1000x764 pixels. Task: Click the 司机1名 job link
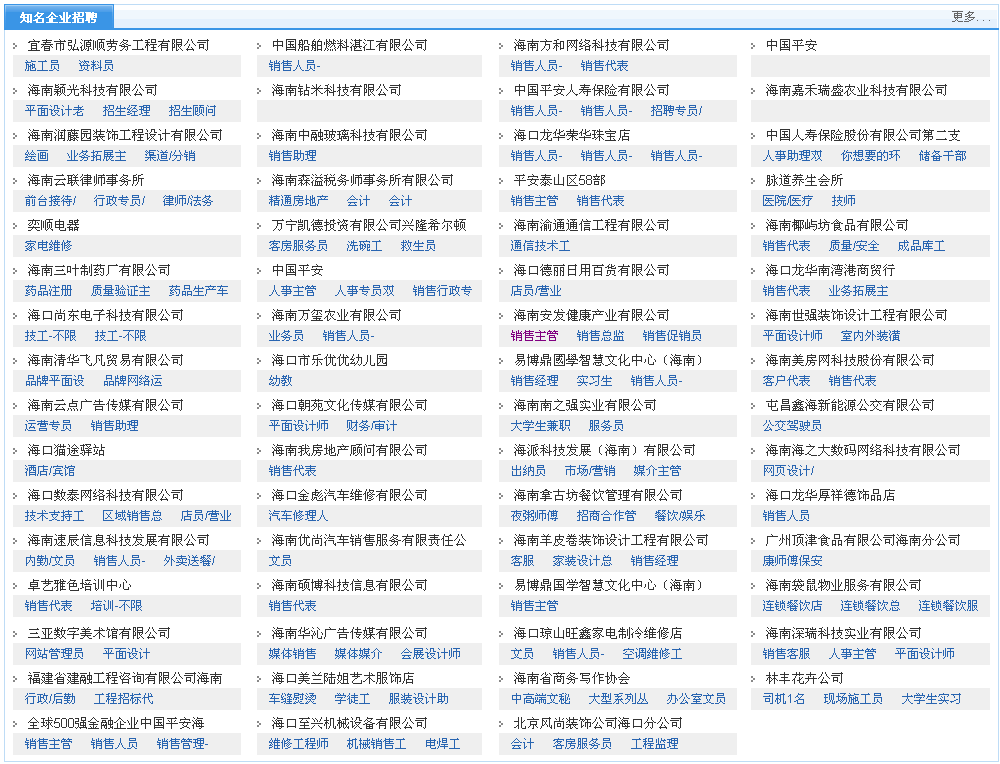click(784, 698)
